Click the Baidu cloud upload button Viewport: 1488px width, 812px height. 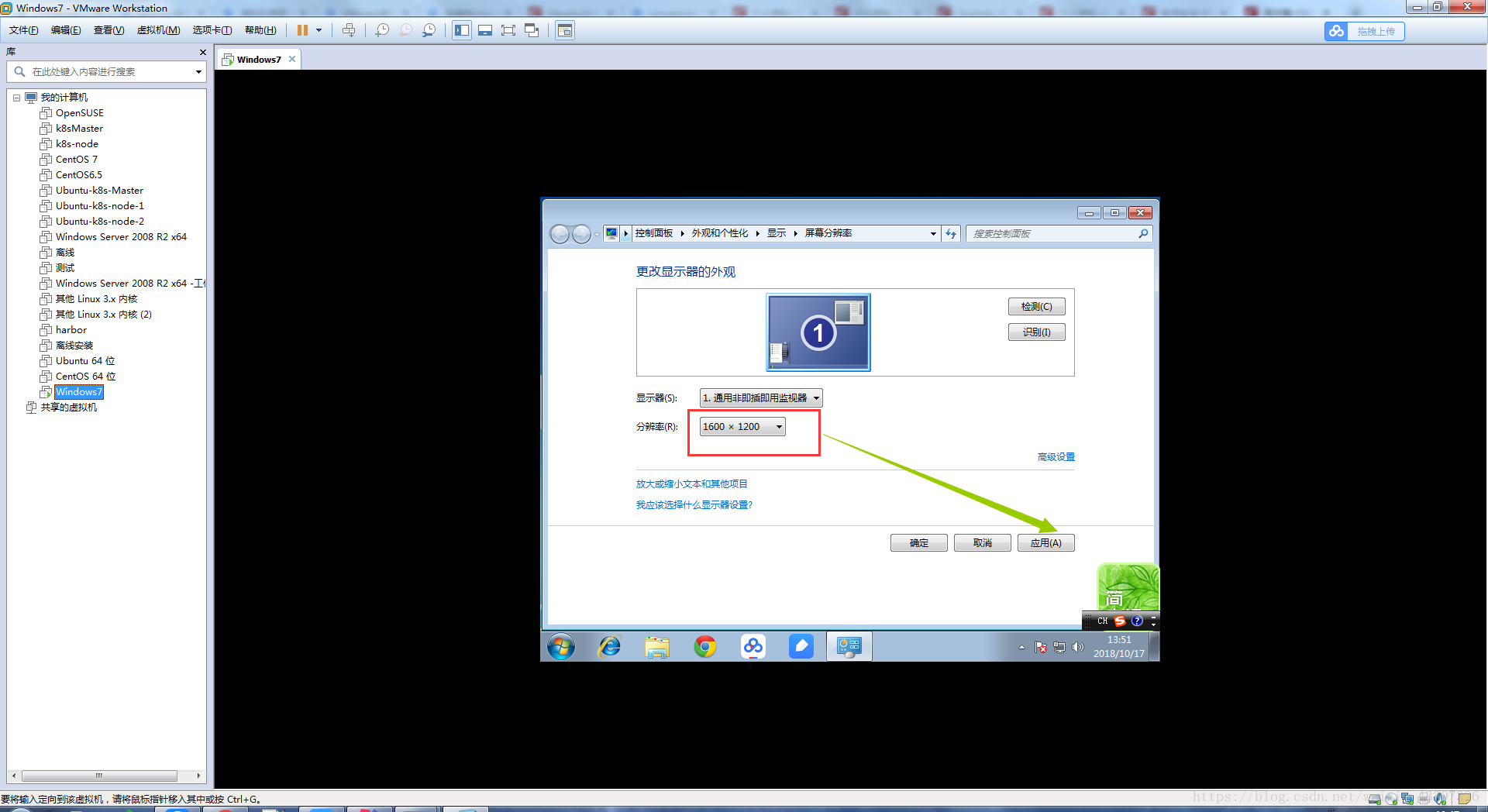[x=1364, y=31]
